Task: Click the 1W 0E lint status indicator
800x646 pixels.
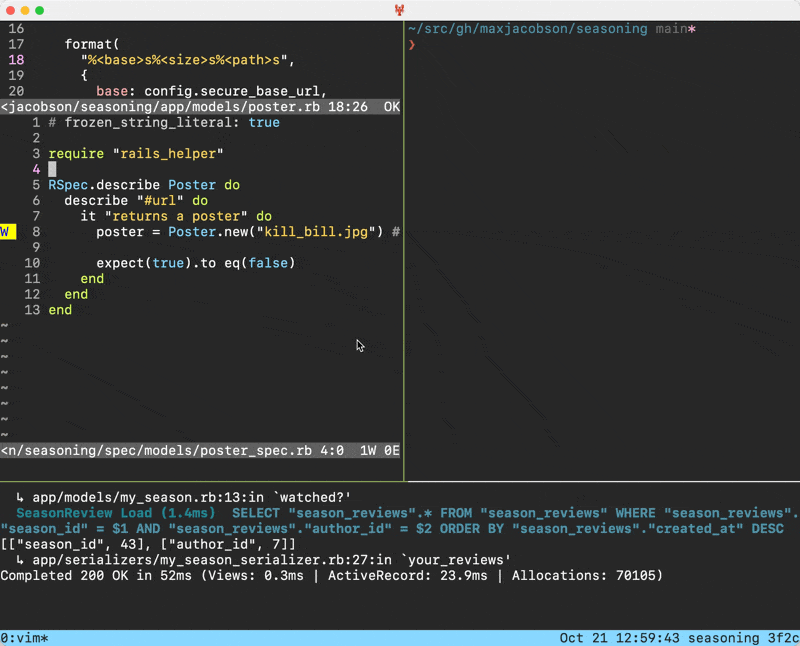Action: click(x=380, y=451)
